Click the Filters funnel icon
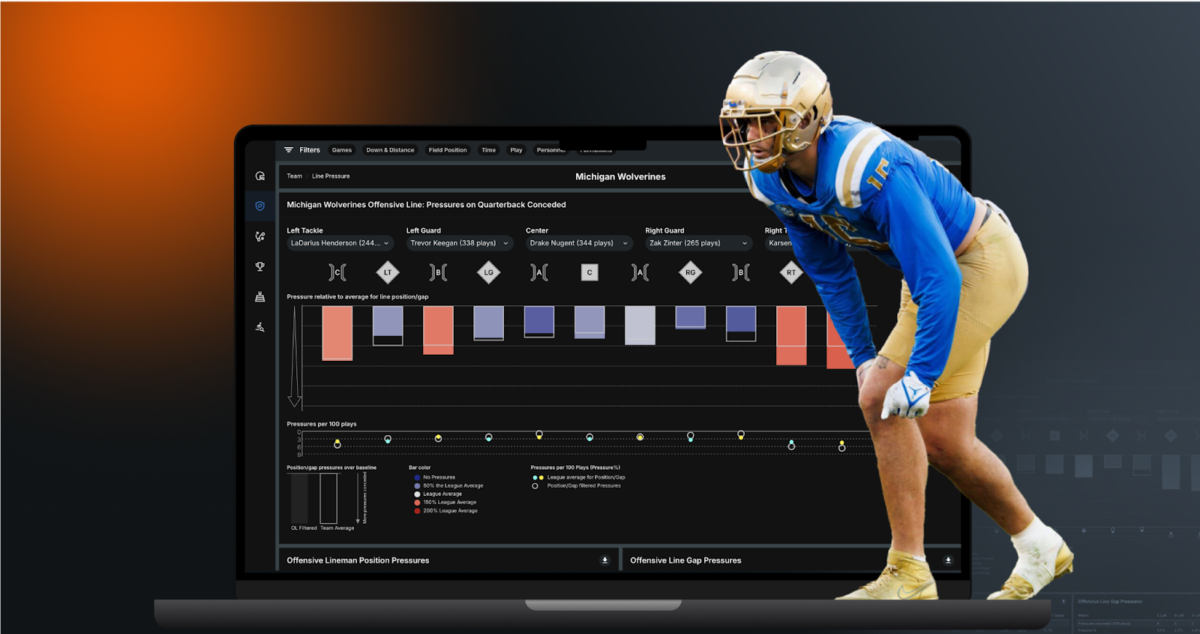 [288, 150]
